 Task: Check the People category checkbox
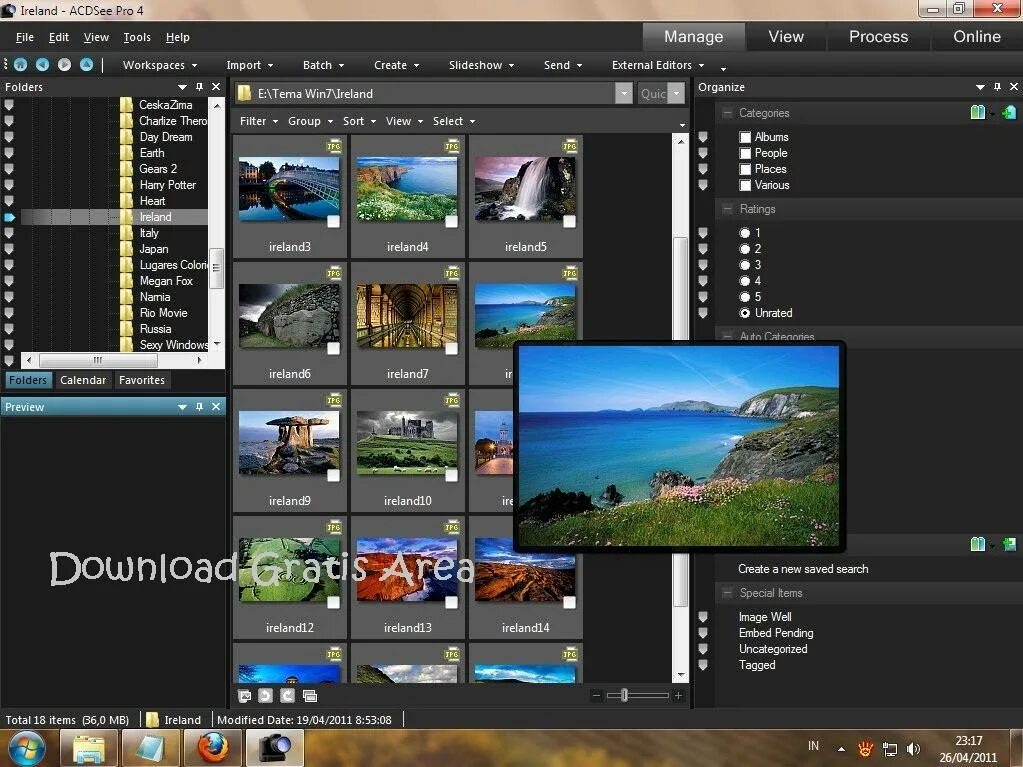click(745, 153)
